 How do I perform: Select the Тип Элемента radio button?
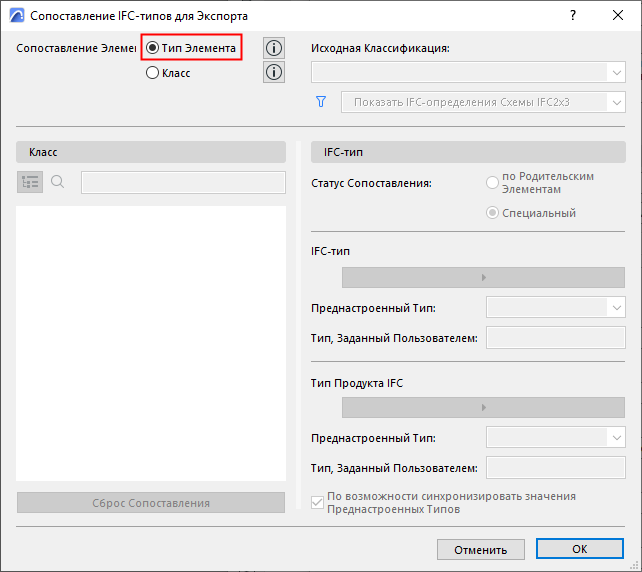pos(153,48)
